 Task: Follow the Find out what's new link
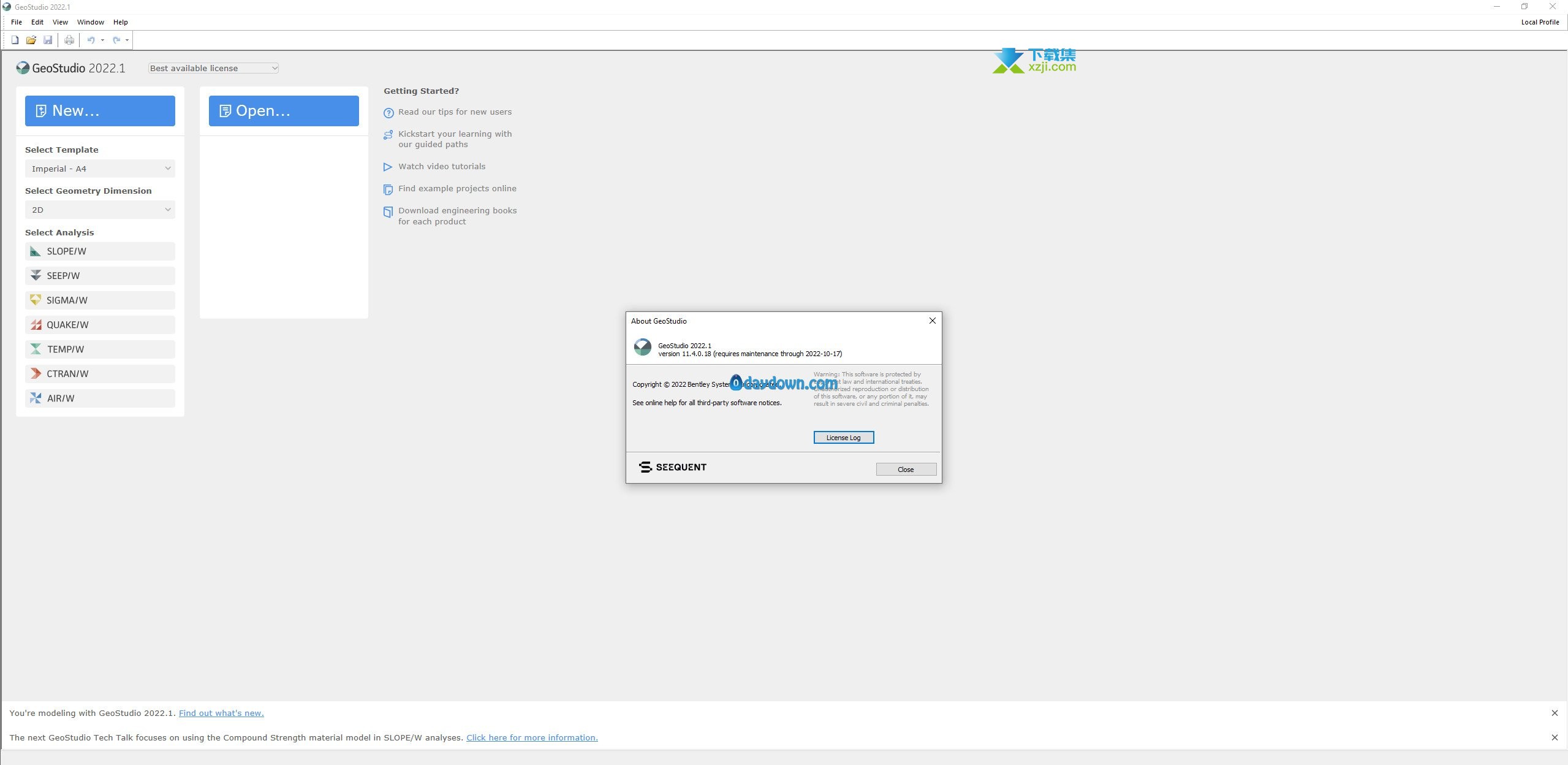[221, 713]
